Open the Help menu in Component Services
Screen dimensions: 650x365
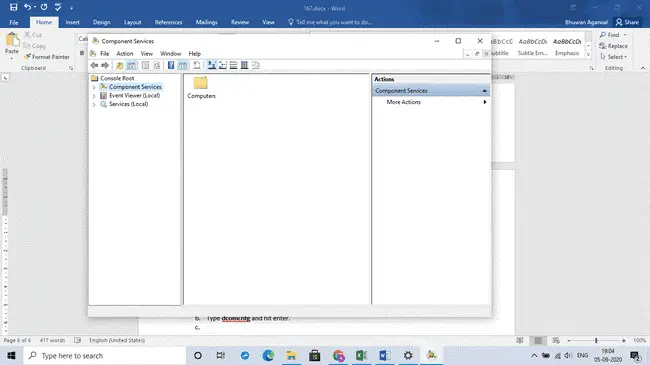pos(194,54)
